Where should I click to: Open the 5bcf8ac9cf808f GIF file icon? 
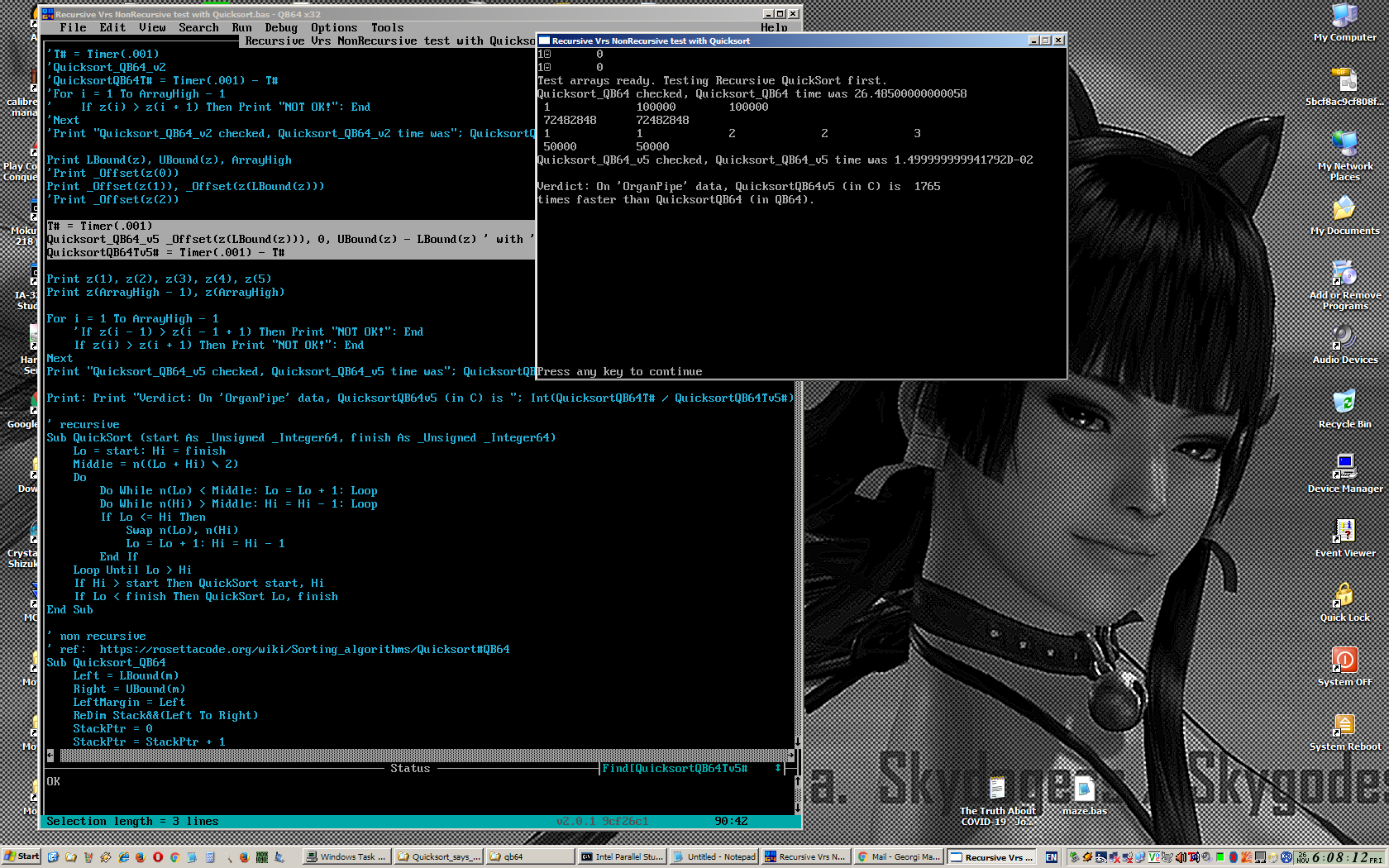tap(1344, 88)
